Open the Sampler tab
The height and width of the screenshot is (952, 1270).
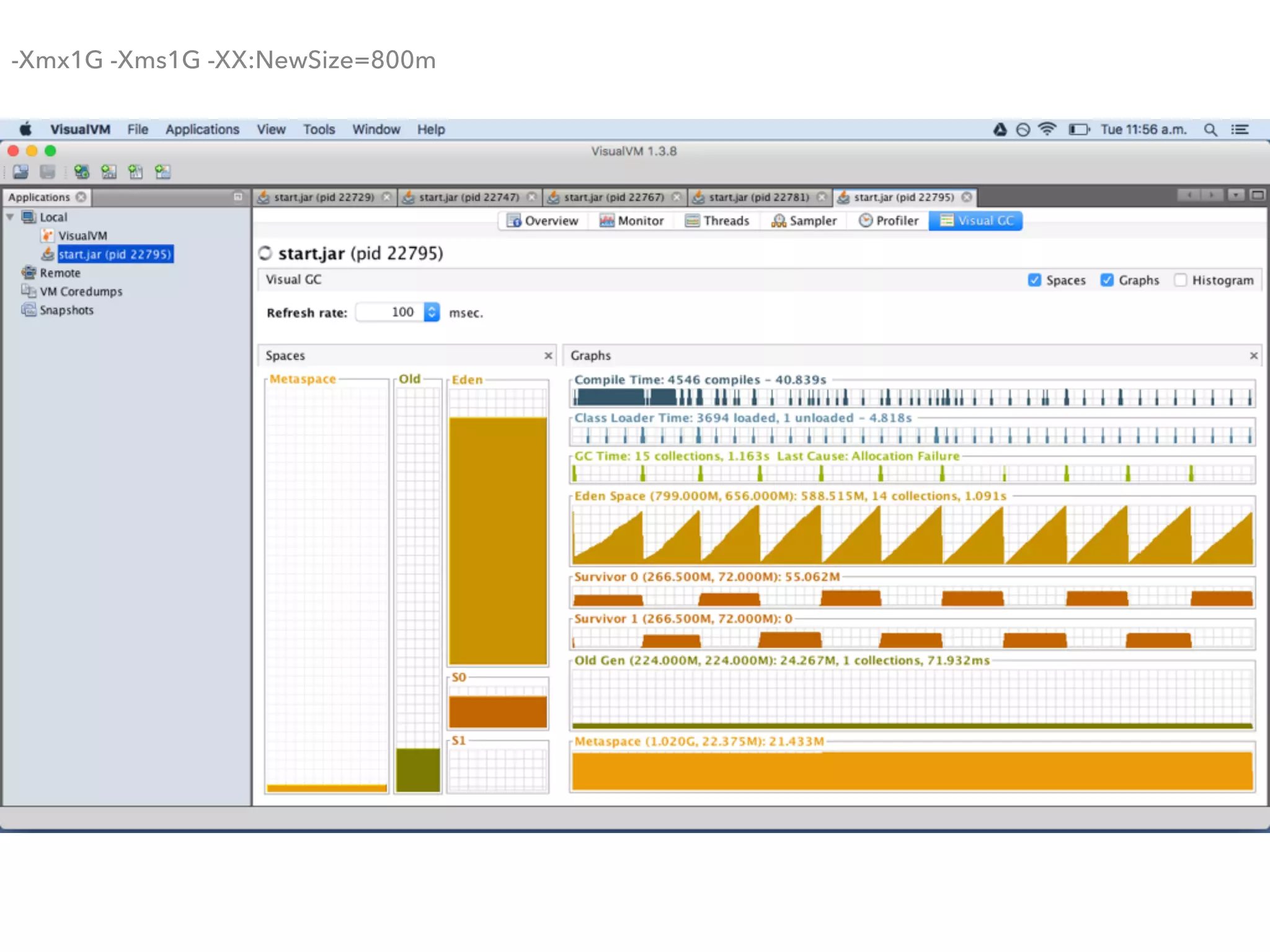pyautogui.click(x=804, y=221)
